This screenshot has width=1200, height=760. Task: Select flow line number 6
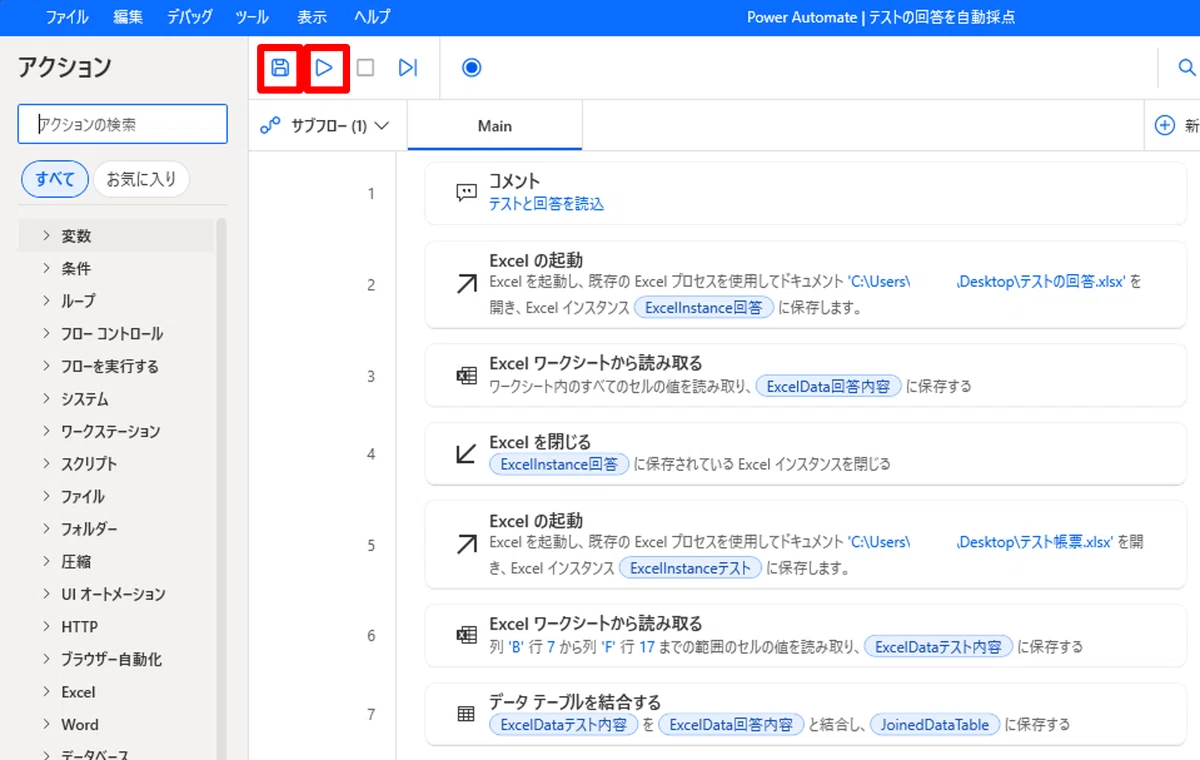pos(371,636)
